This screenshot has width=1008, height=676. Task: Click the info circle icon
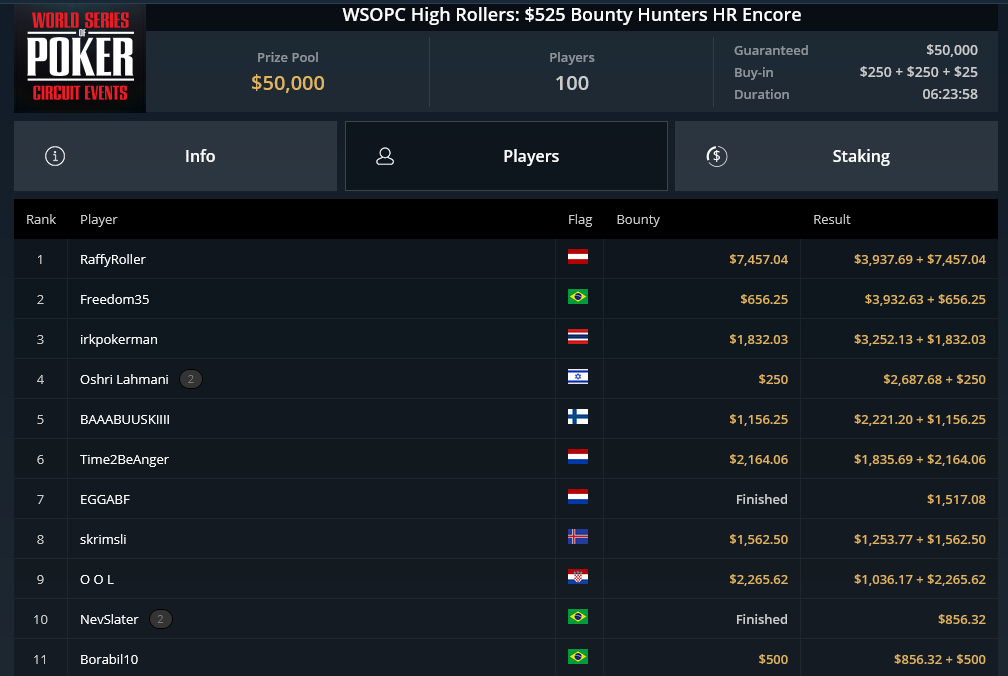[55, 156]
